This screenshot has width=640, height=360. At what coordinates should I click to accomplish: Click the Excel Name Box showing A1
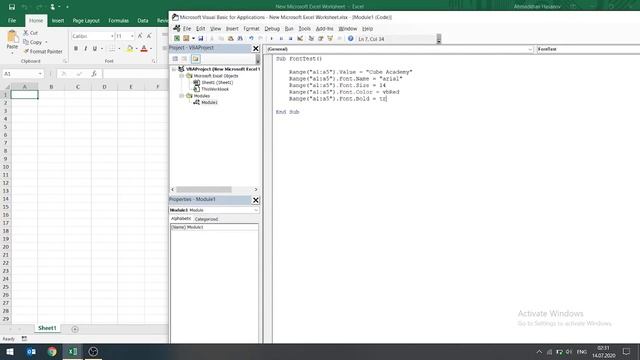point(23,74)
